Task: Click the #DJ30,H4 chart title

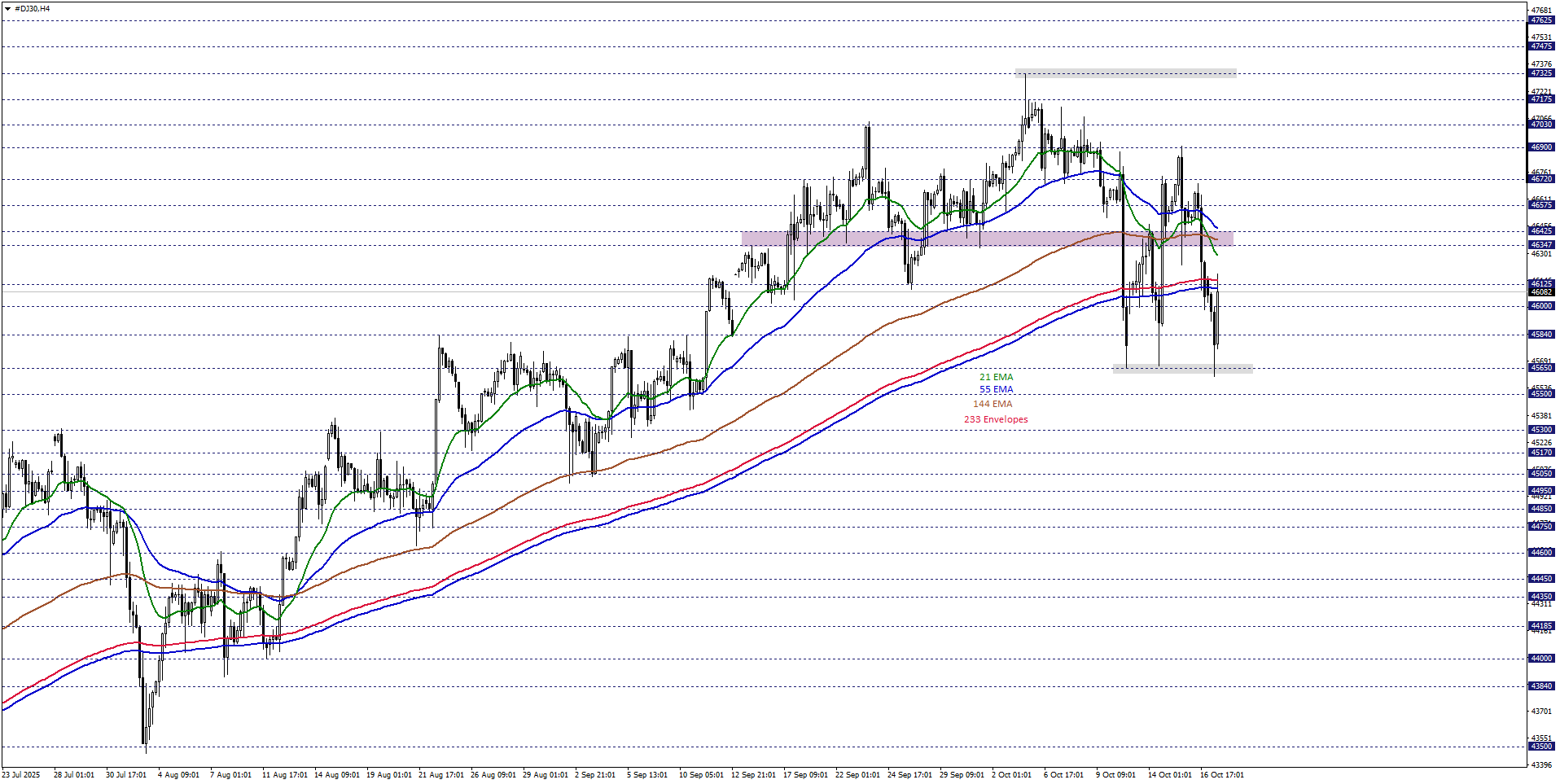Action: (32, 9)
